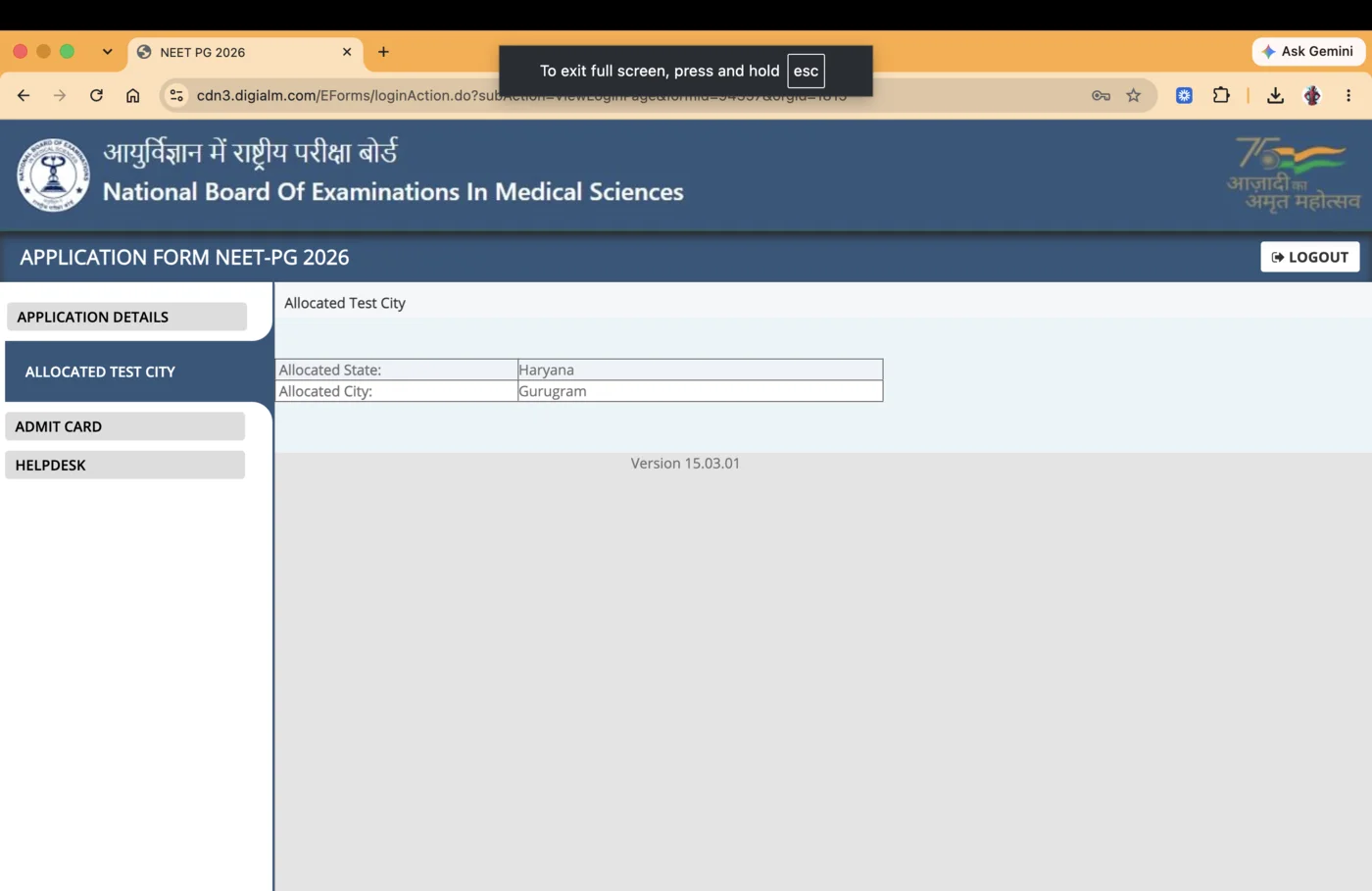The height and width of the screenshot is (891, 1372).
Task: Click the macOS green fullscreen button
Action: click(x=67, y=51)
